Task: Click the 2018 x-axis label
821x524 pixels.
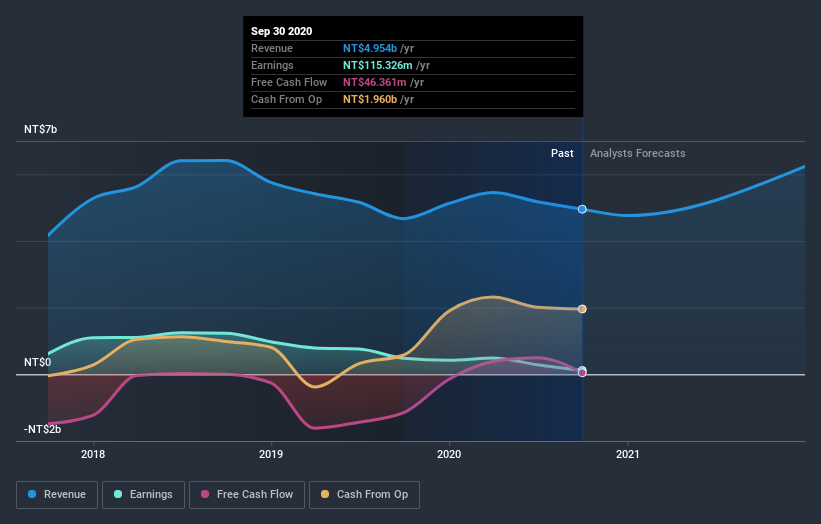Action: 93,454
